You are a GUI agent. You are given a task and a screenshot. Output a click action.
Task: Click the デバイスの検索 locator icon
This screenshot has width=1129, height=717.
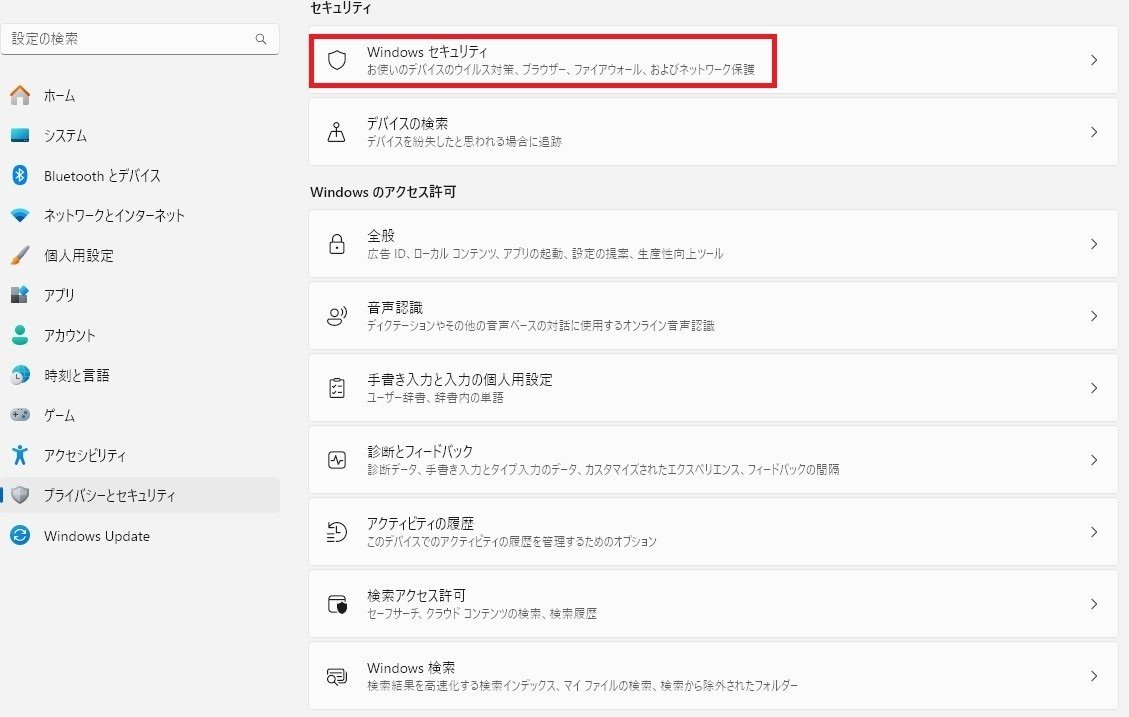pyautogui.click(x=336, y=132)
